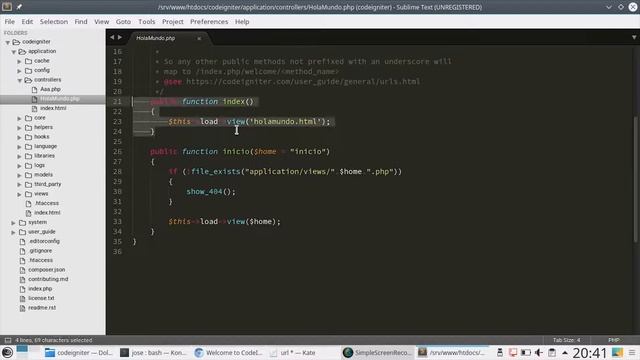The height and width of the screenshot is (360, 640).
Task: Click the views folder icon
Action: 29,194
